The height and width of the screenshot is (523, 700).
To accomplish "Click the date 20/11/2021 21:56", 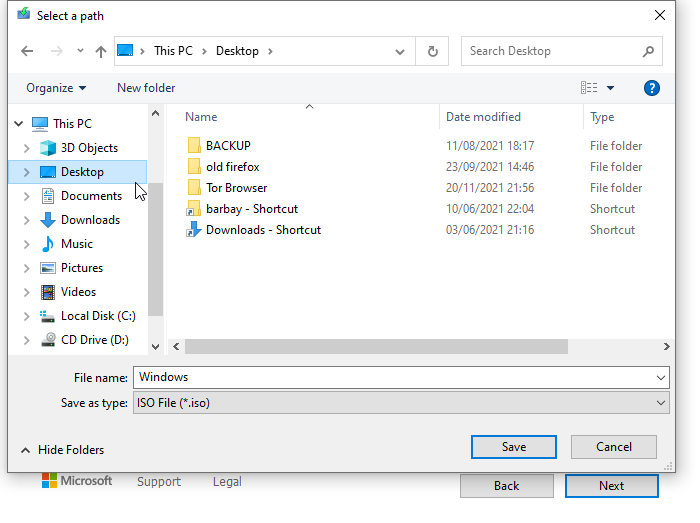I will point(490,188).
